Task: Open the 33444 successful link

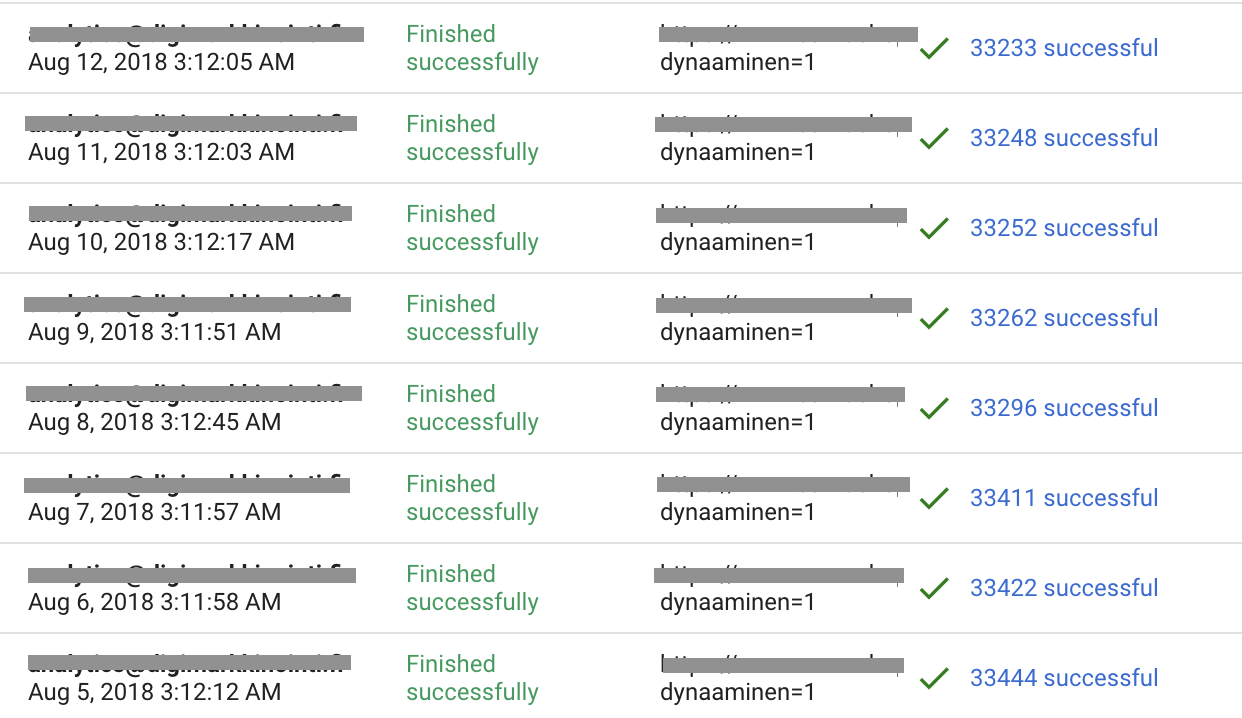Action: (1064, 678)
